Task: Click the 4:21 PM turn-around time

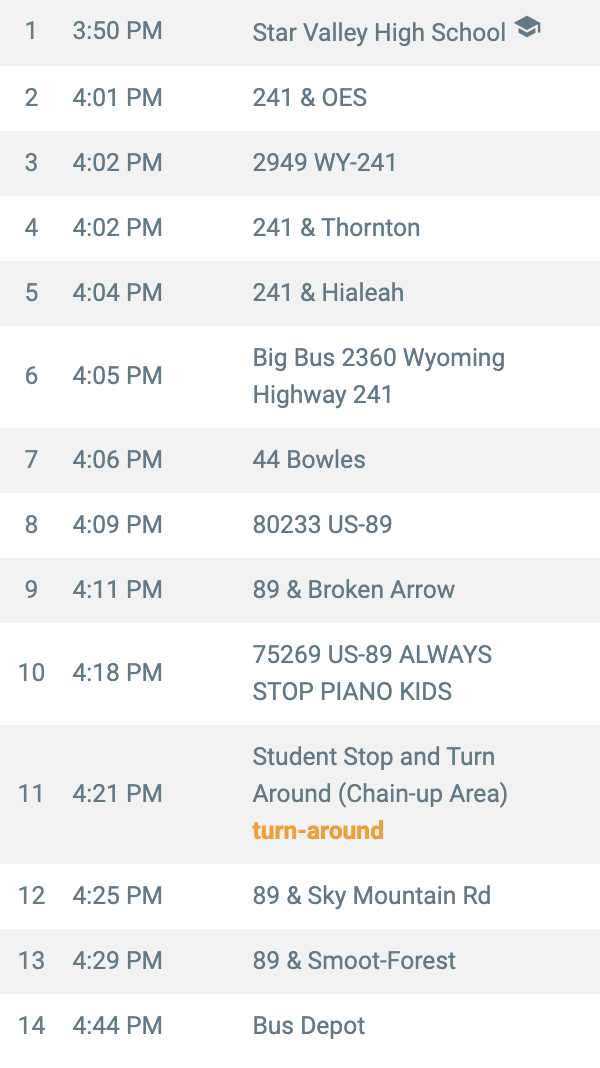Action: point(117,794)
